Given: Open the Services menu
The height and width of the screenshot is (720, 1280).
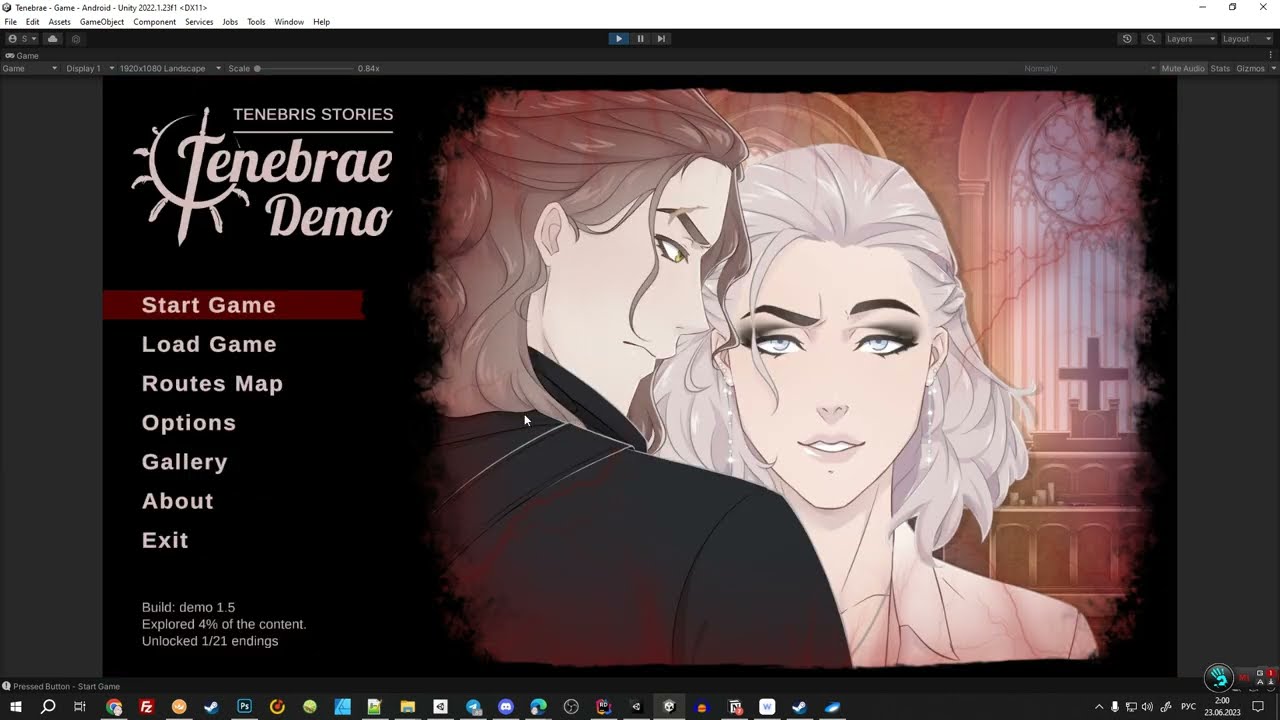Looking at the screenshot, I should click(199, 22).
